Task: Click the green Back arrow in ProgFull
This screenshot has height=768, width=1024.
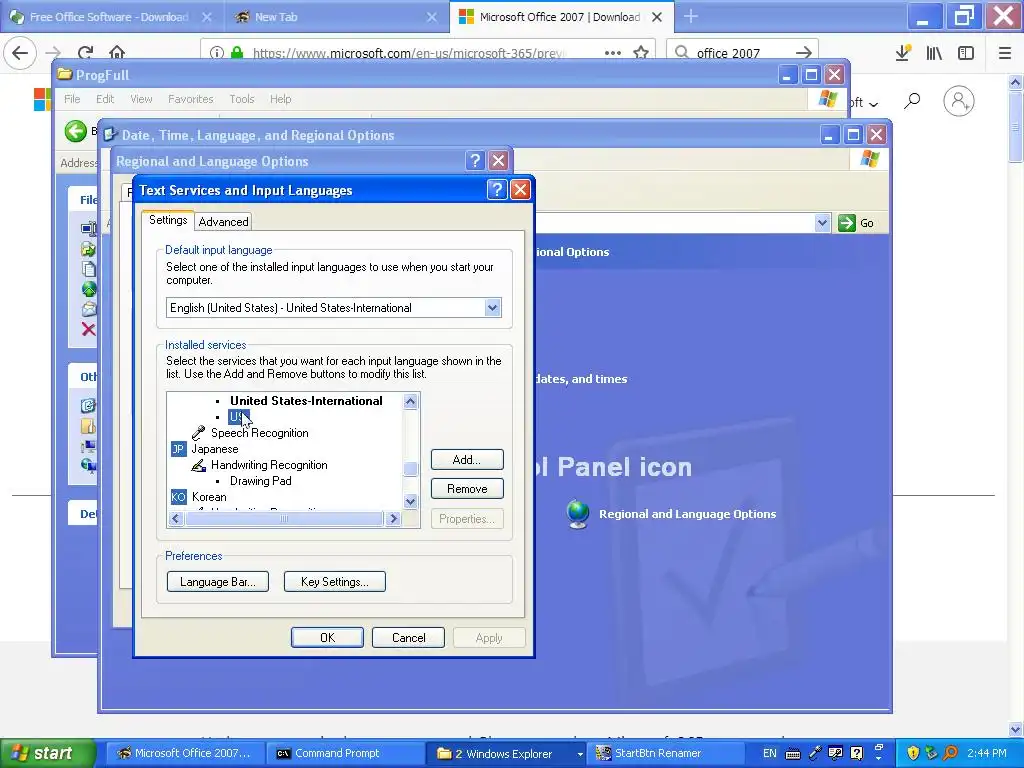Action: coord(76,131)
